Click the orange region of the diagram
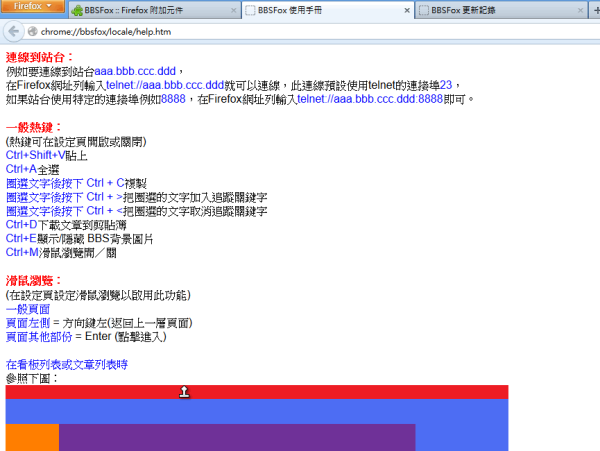600x451 pixels. click(x=32, y=437)
